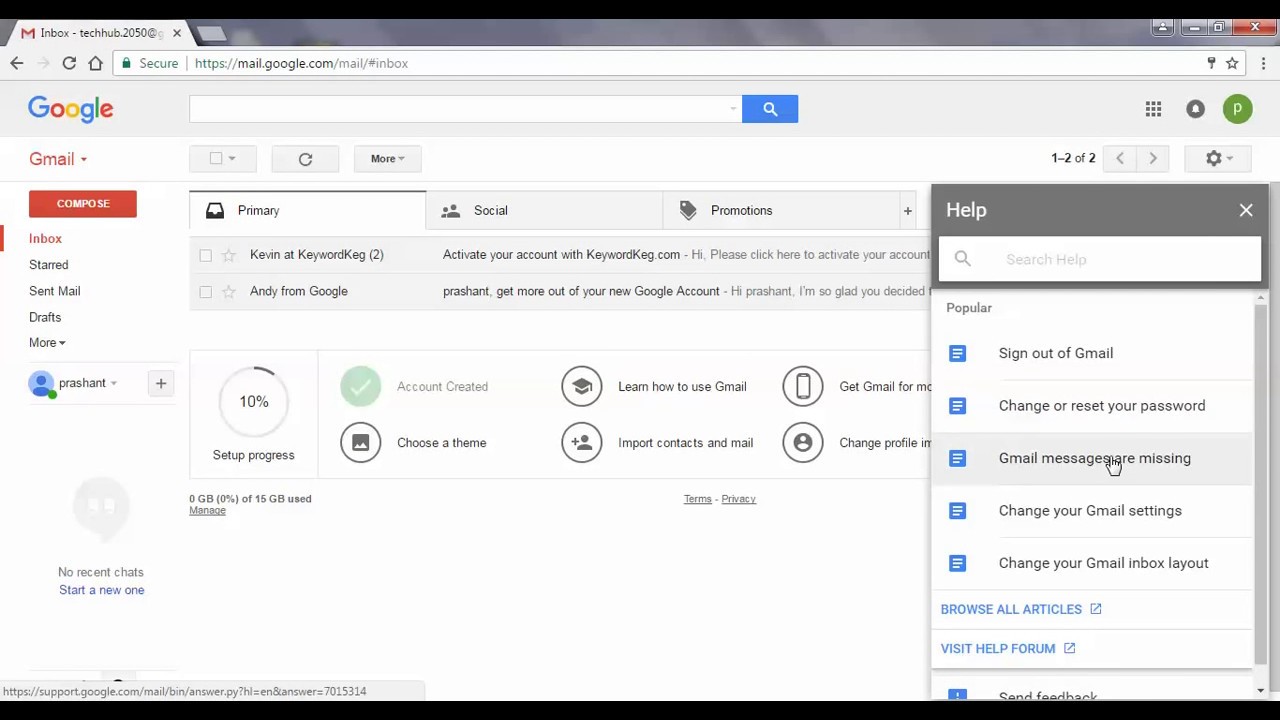Image resolution: width=1280 pixels, height=720 pixels.
Task: Select the Andy from Google email checkbox
Action: (x=205, y=291)
